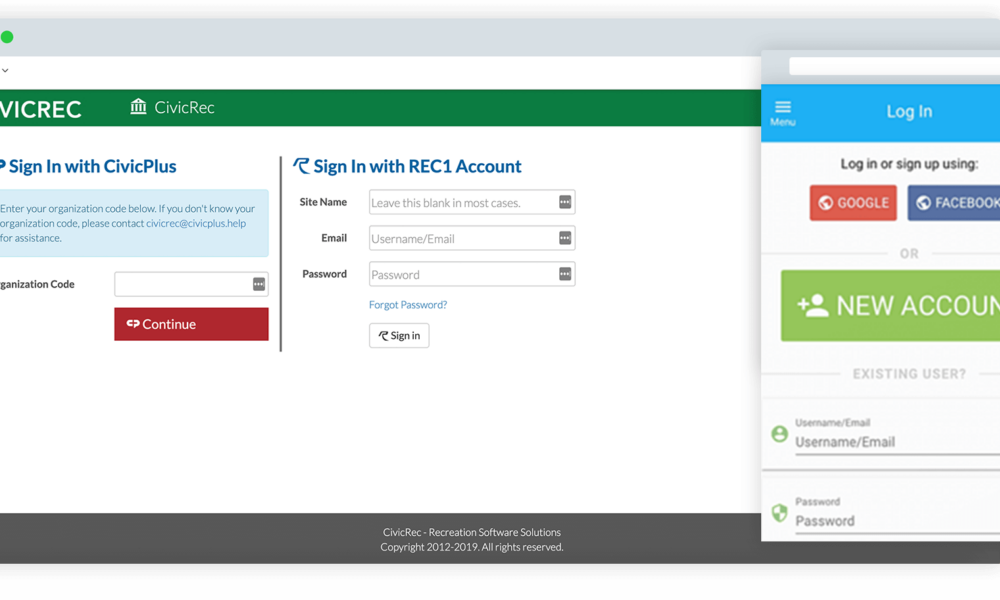The width and height of the screenshot is (1000, 600).
Task: Click the red Continue button
Action: pos(191,324)
